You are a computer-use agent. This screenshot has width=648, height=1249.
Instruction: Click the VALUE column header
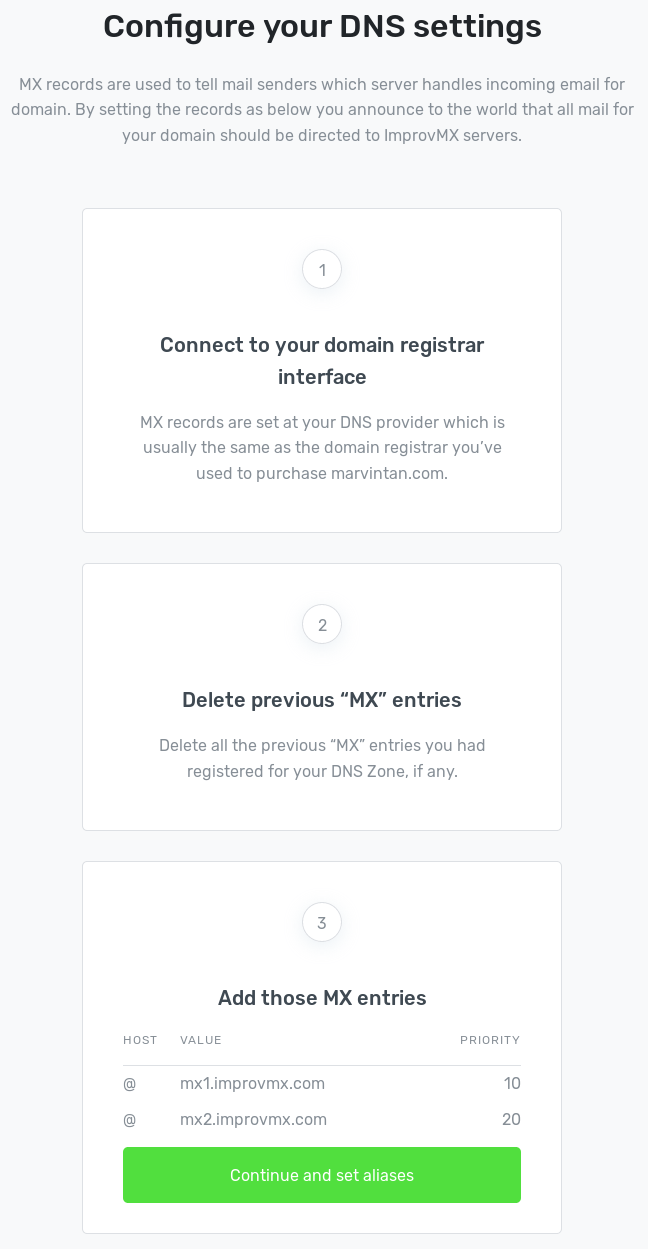click(201, 1040)
